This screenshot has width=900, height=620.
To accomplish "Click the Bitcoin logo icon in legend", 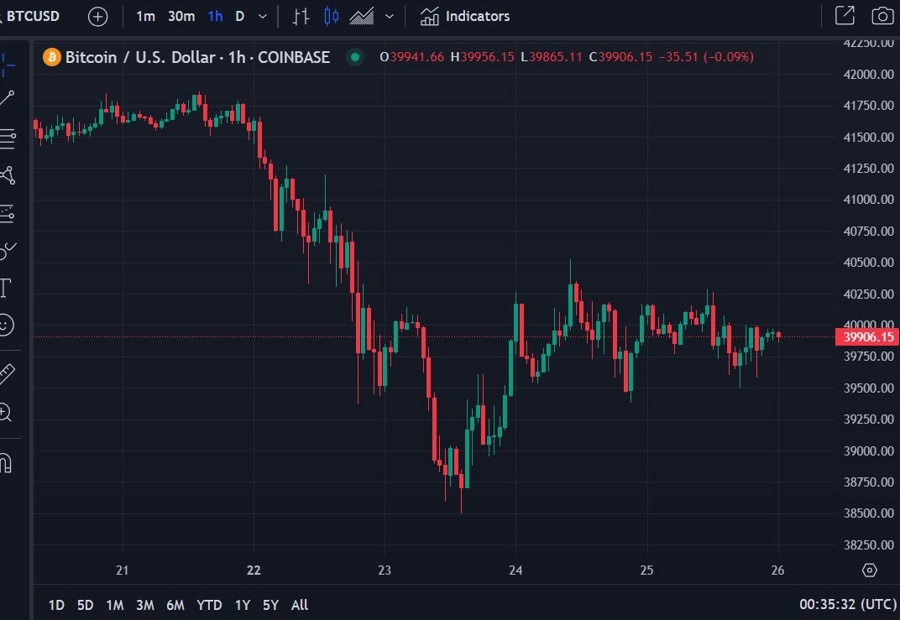I will coord(52,57).
